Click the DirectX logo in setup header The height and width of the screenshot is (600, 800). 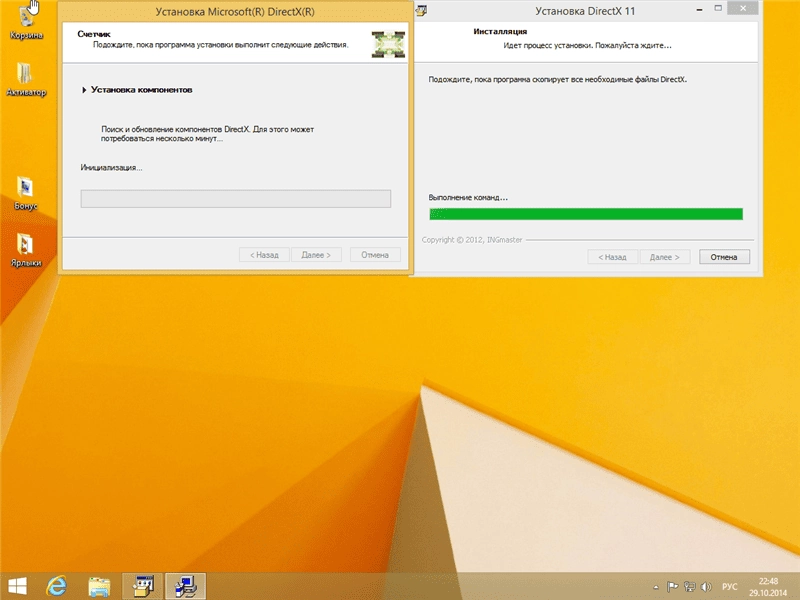(388, 44)
